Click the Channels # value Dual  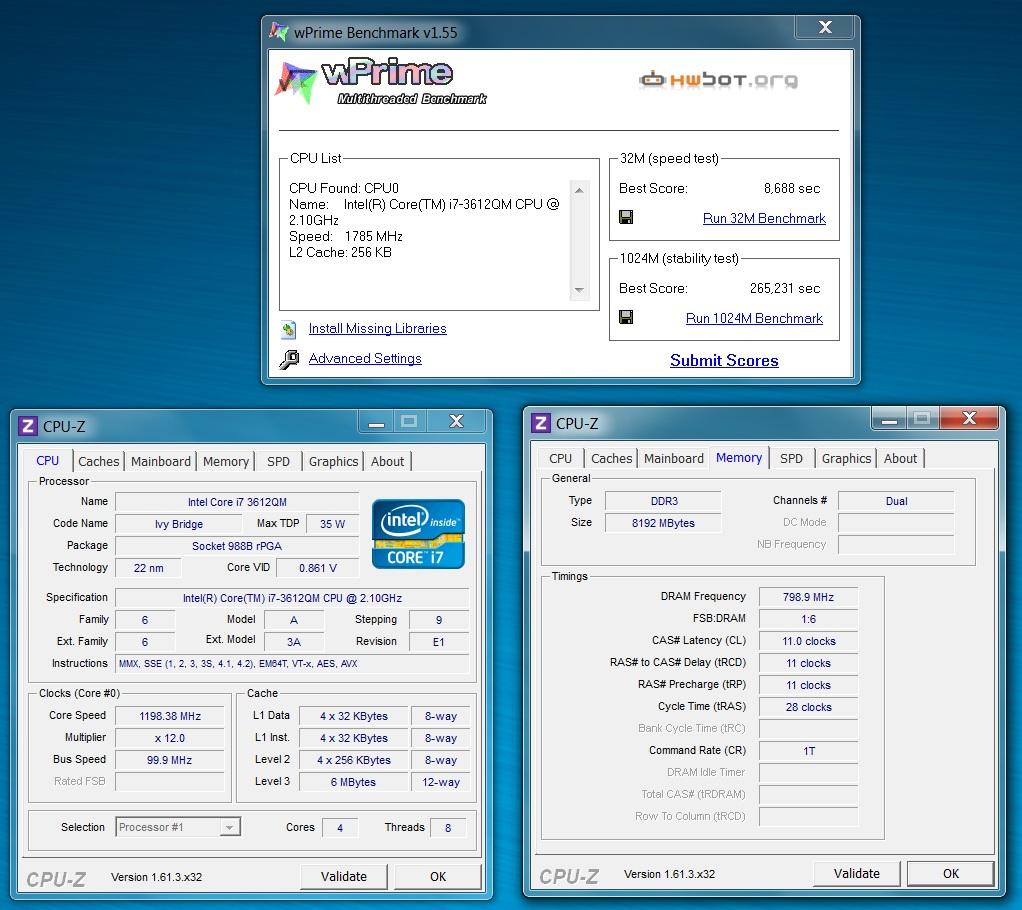point(896,501)
